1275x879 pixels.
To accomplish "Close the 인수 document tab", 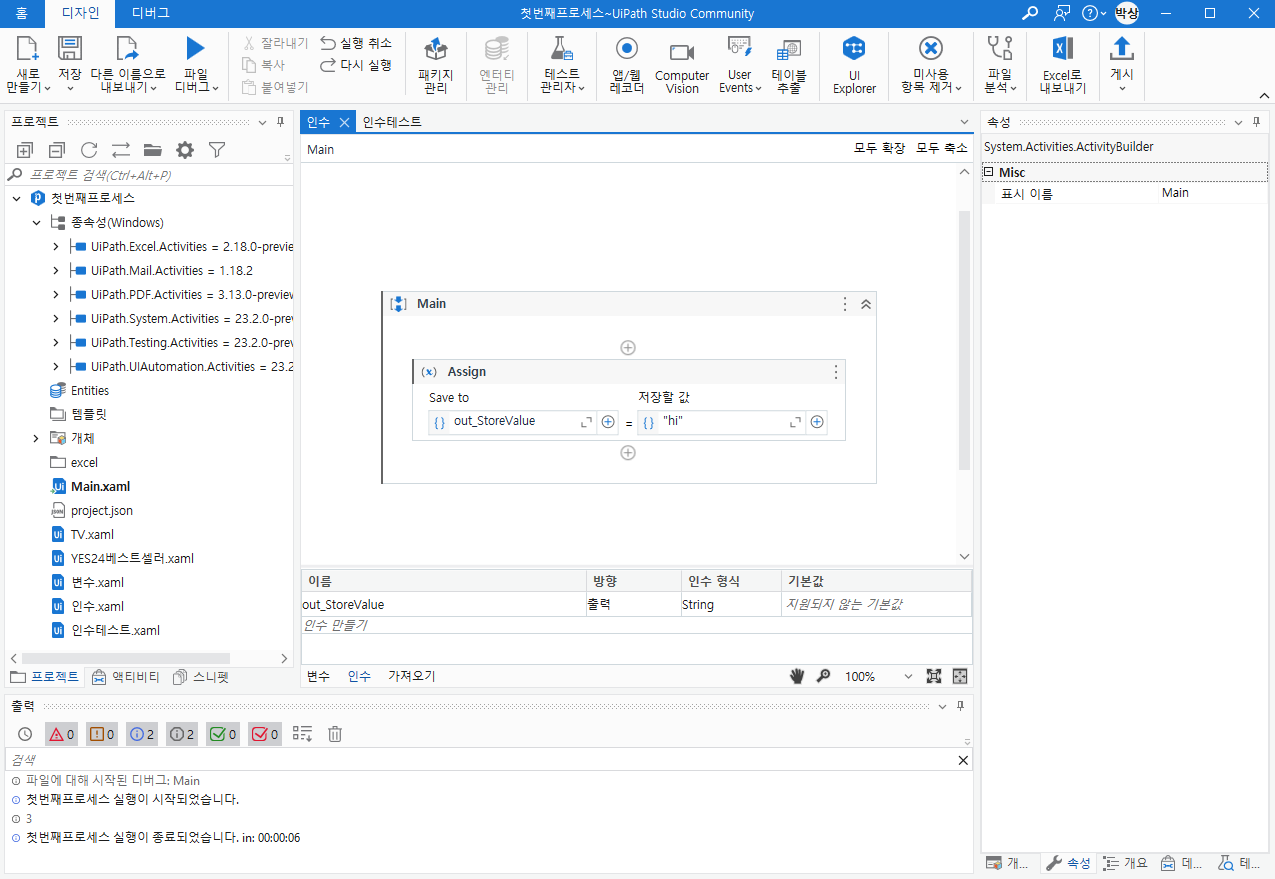I will point(343,122).
